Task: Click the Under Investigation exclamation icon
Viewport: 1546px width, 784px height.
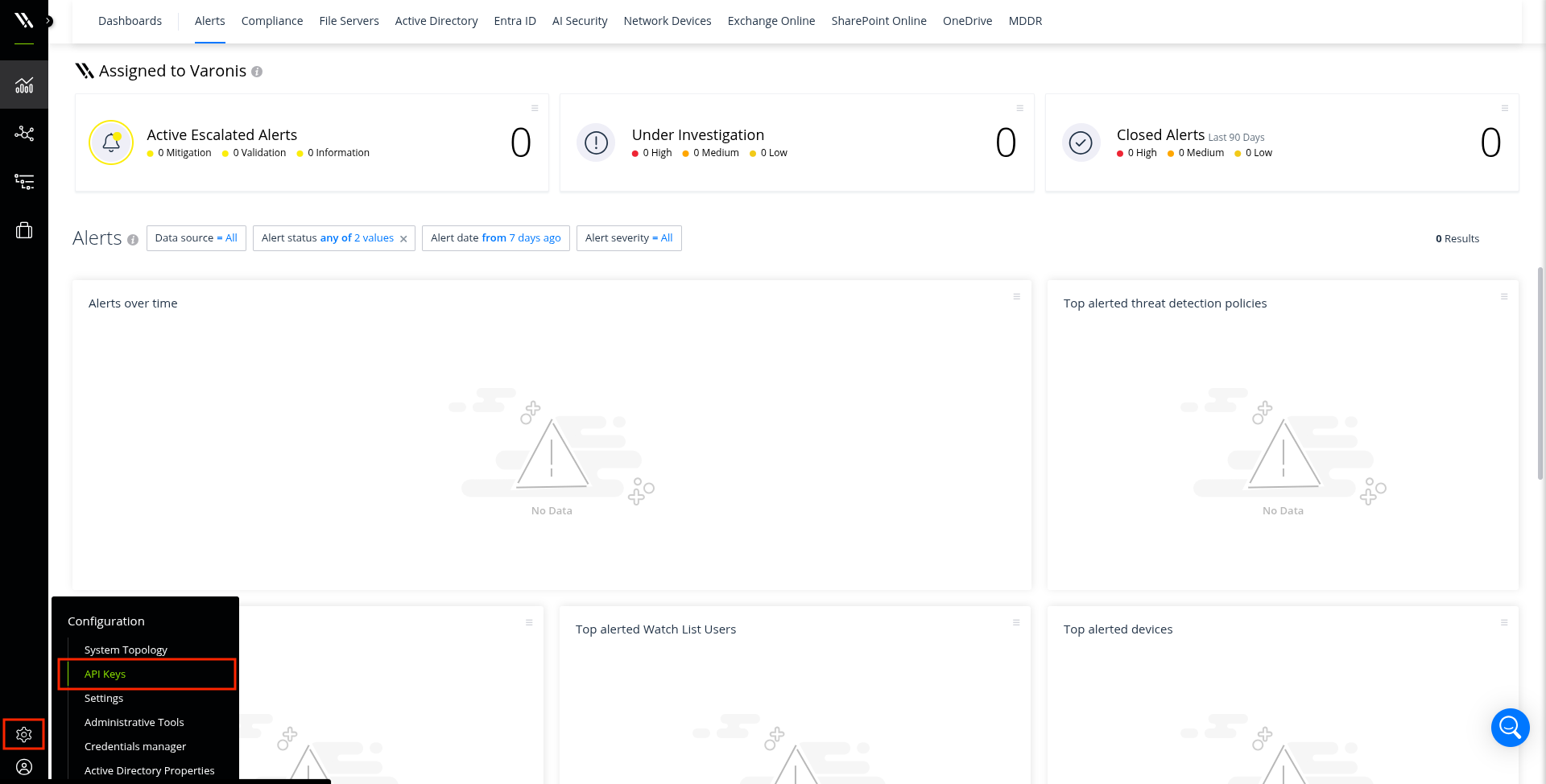Action: (x=596, y=142)
